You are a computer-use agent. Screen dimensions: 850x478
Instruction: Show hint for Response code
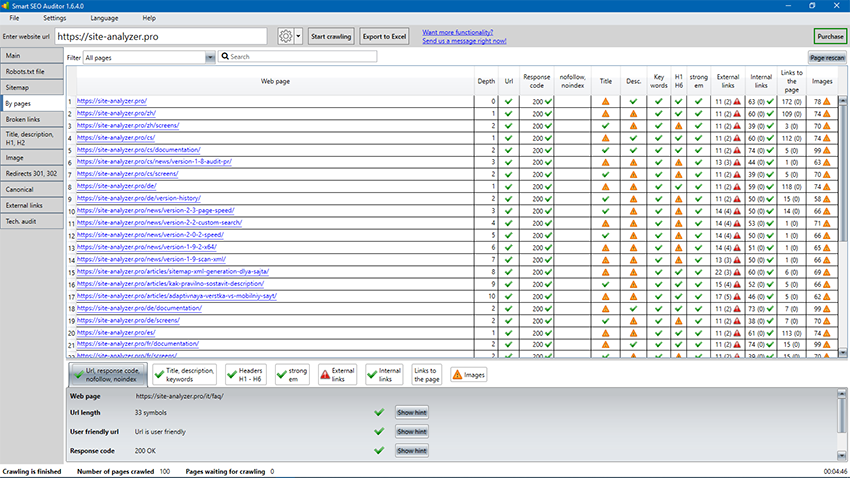pos(411,450)
